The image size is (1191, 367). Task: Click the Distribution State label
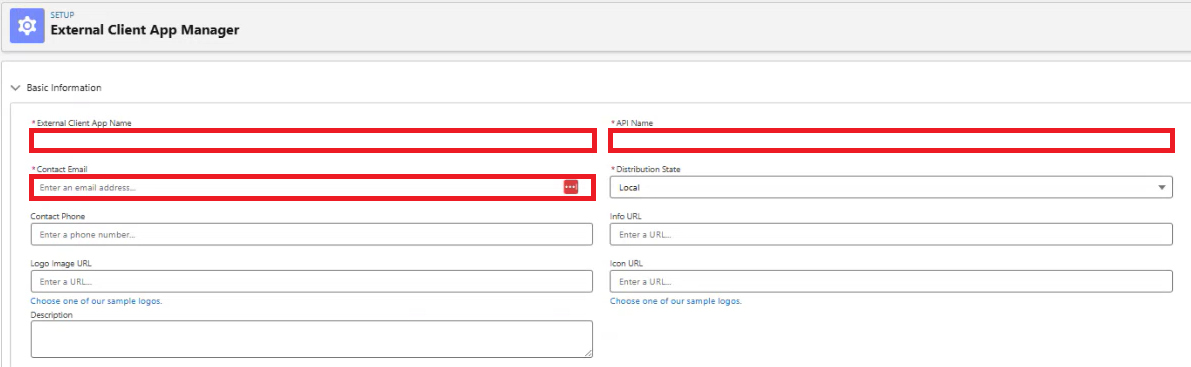click(648, 169)
